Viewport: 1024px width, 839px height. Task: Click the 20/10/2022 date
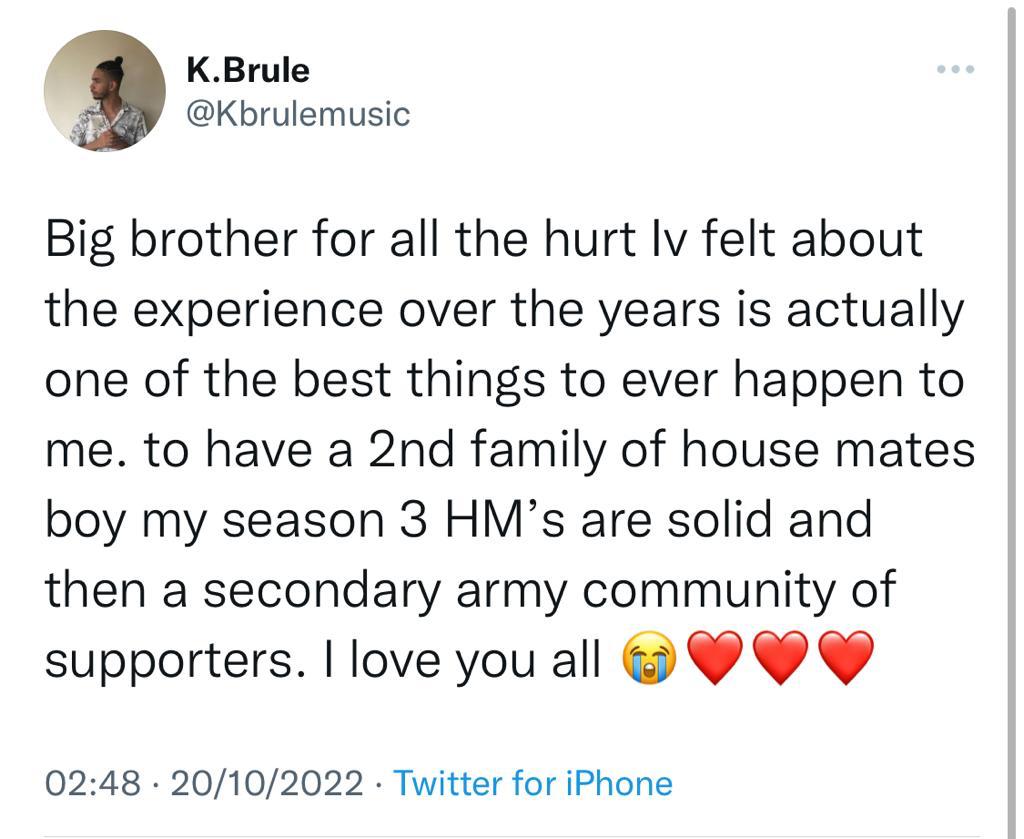click(266, 782)
